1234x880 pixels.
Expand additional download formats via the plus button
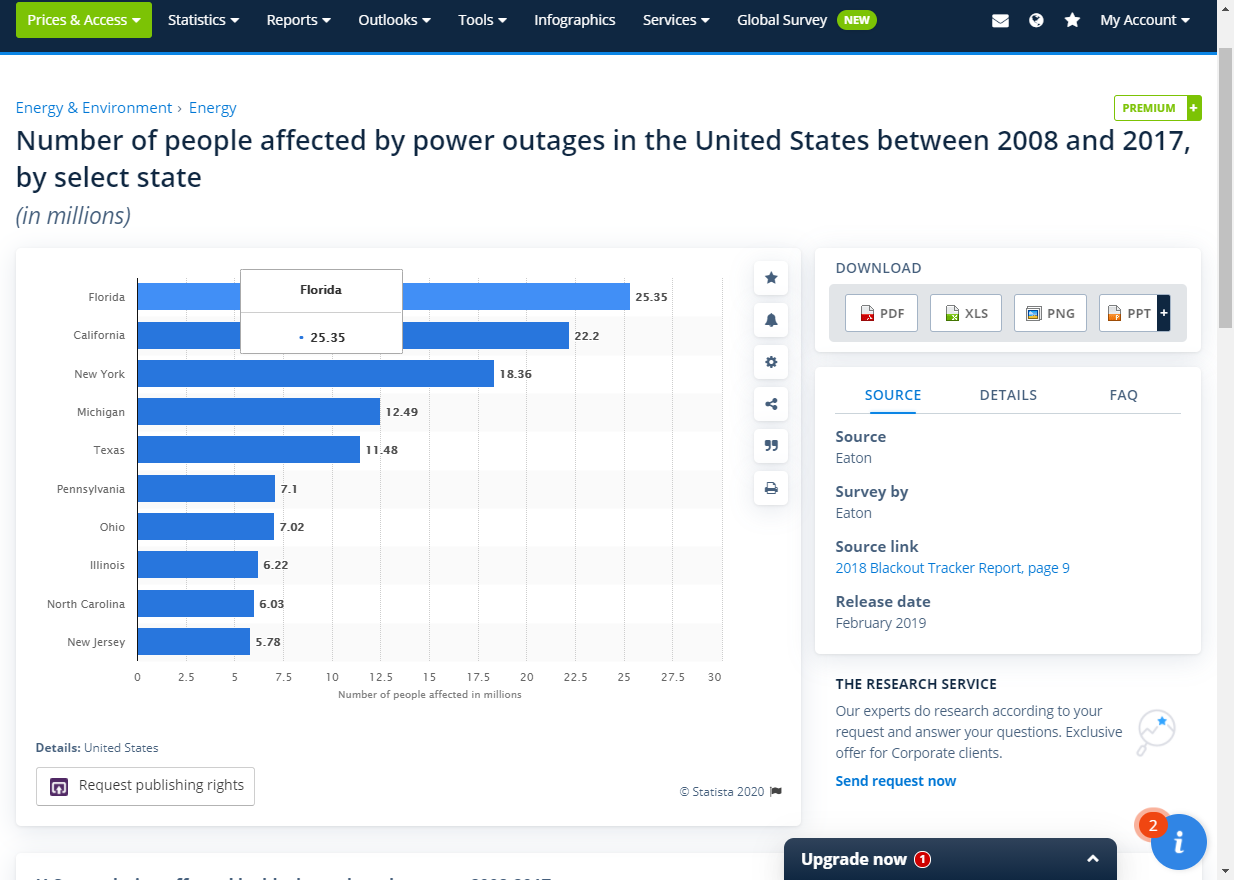[x=1163, y=312]
